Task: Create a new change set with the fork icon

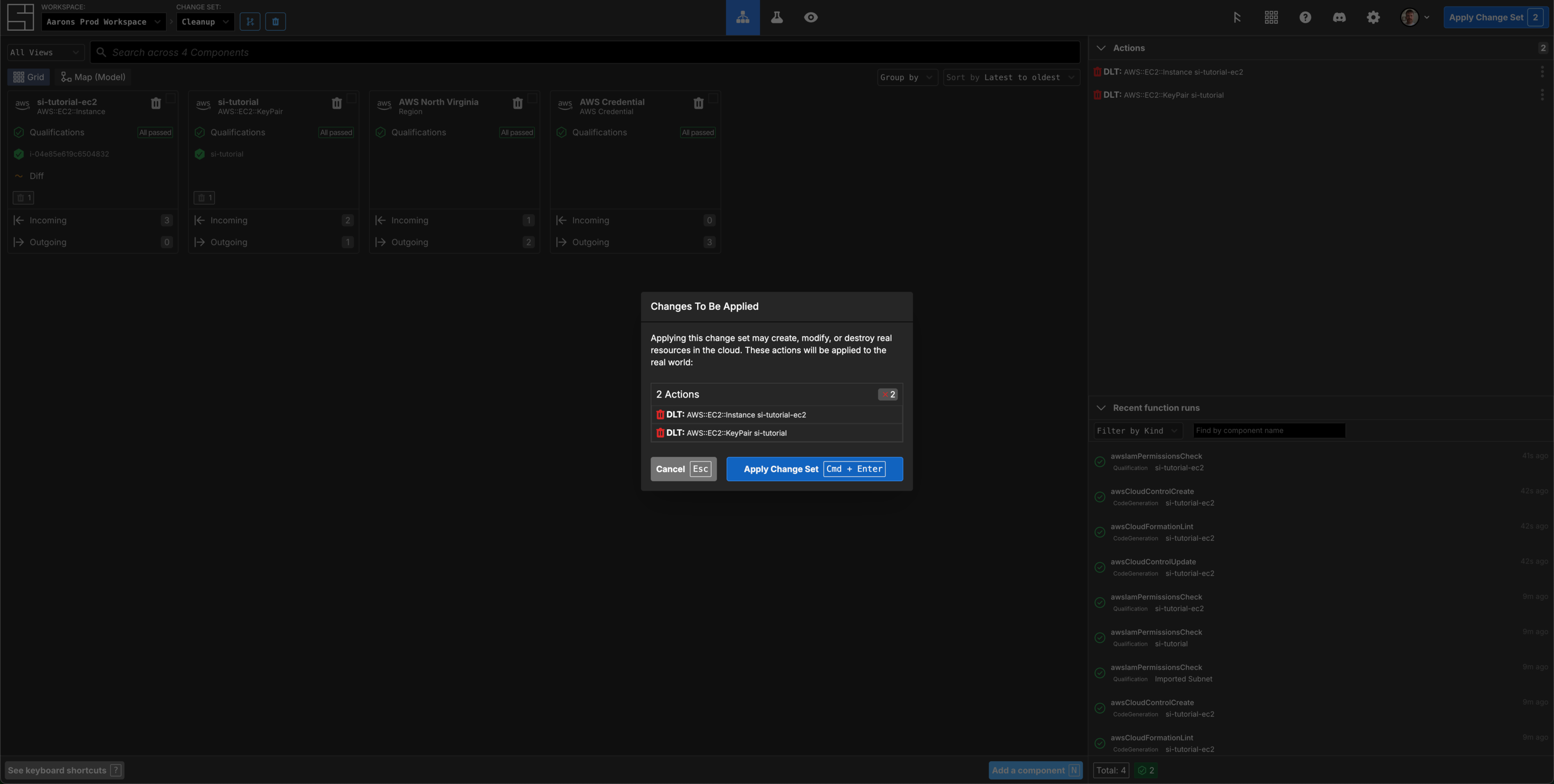Action: point(250,22)
